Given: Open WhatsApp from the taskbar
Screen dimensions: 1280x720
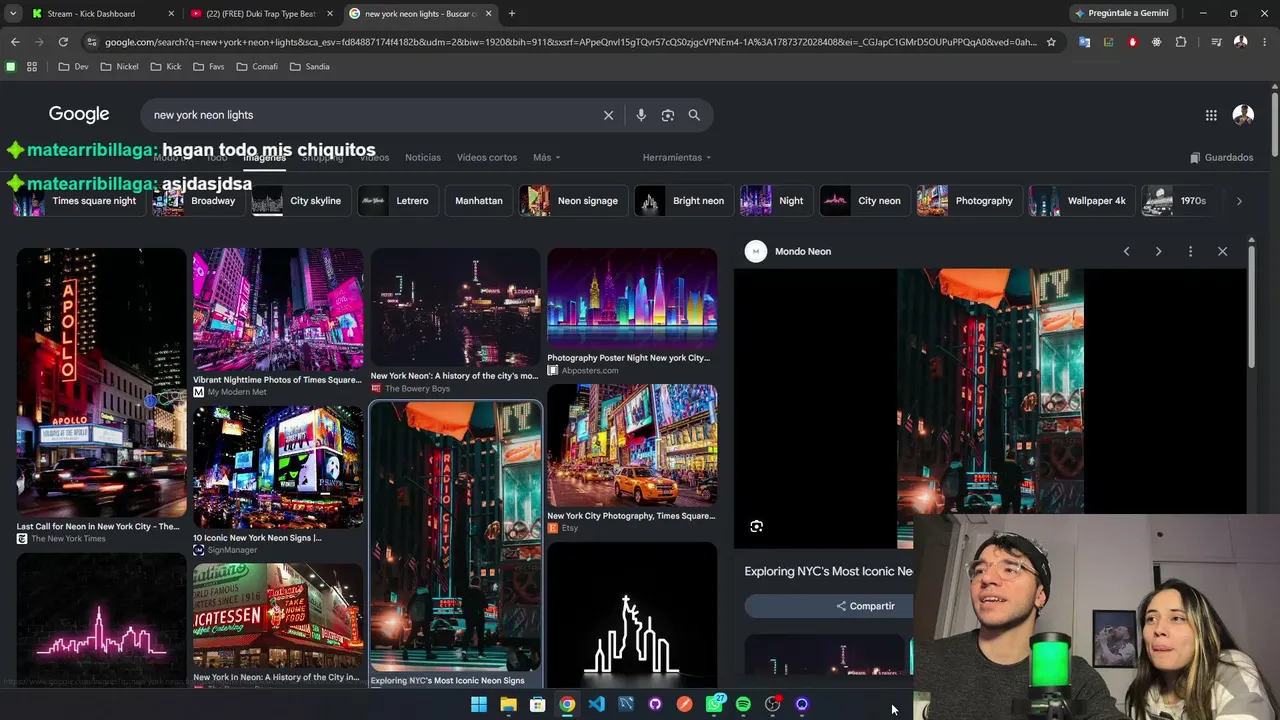Looking at the screenshot, I should (714, 704).
